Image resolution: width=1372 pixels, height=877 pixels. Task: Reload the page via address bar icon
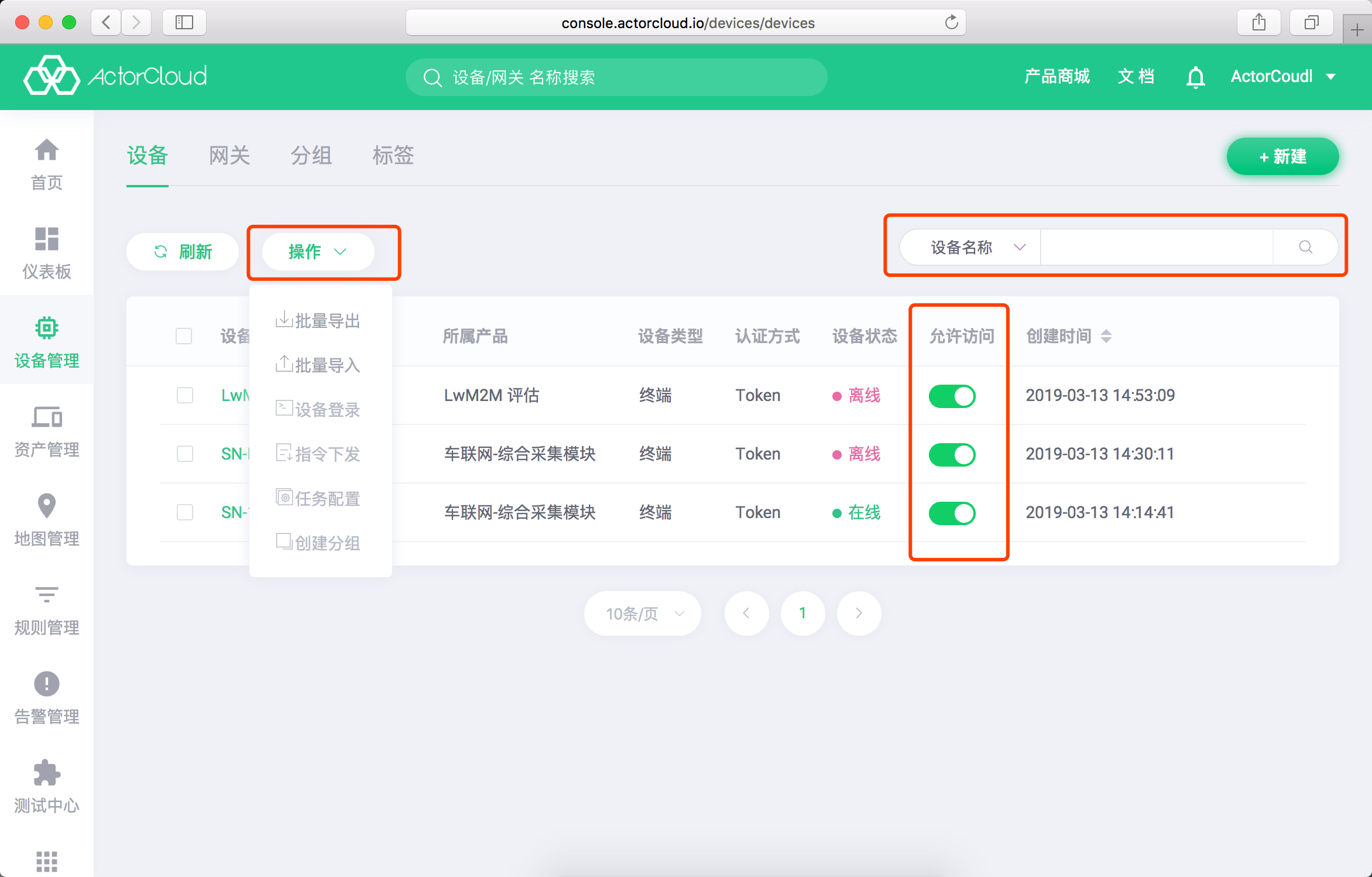coord(951,22)
